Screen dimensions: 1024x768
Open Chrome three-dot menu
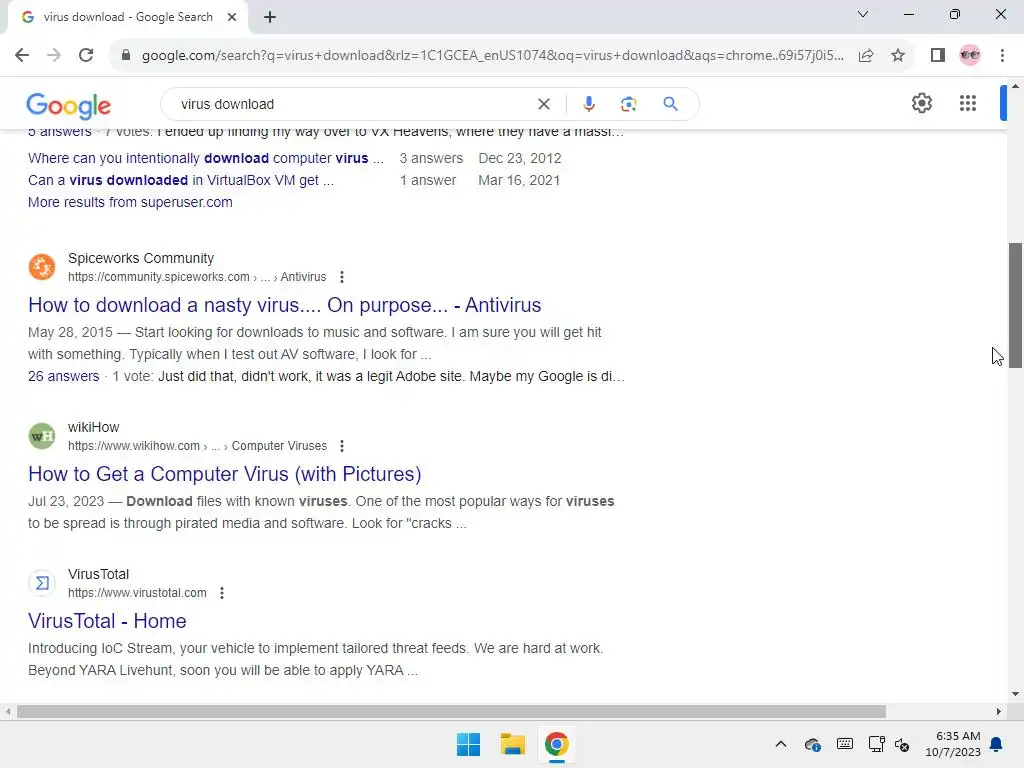click(x=1002, y=55)
